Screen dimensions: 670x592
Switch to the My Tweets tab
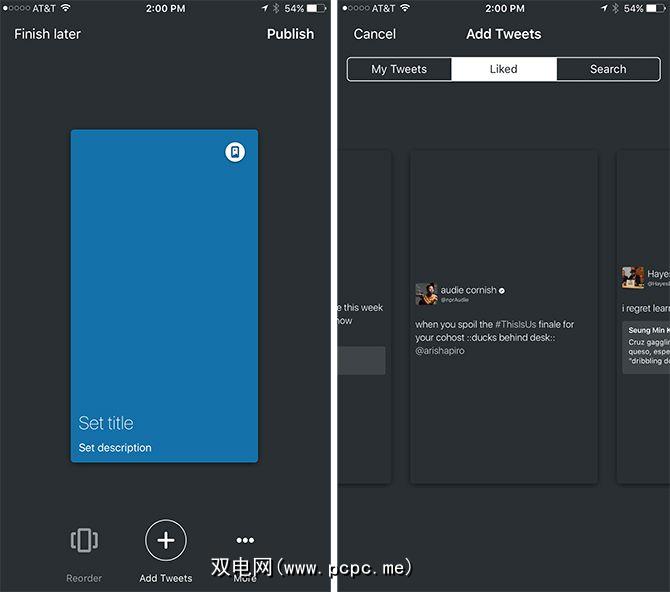[399, 69]
